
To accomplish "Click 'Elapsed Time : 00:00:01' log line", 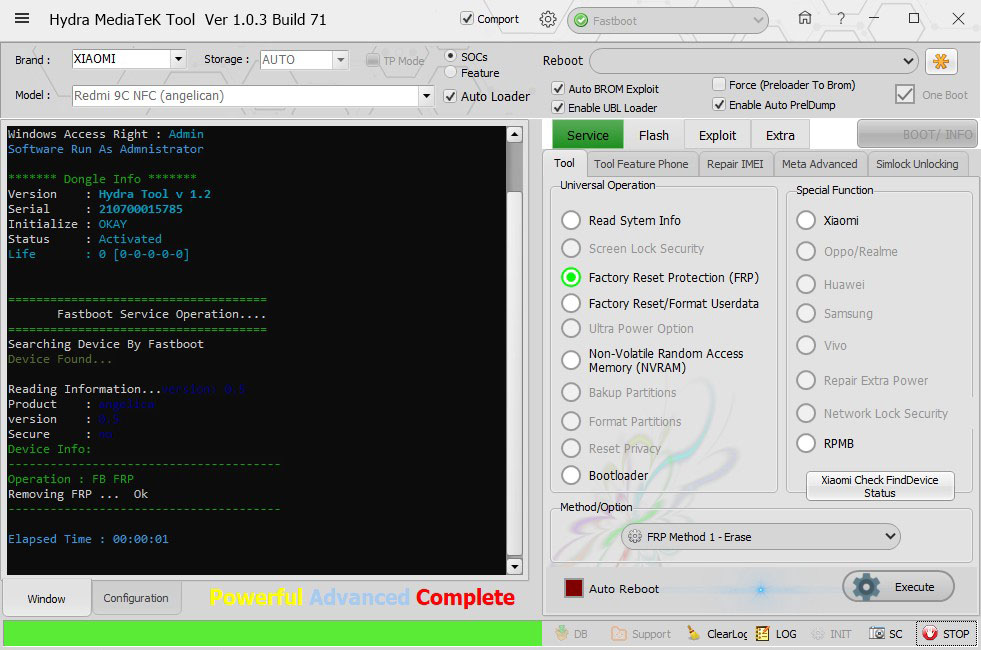I will coord(88,539).
